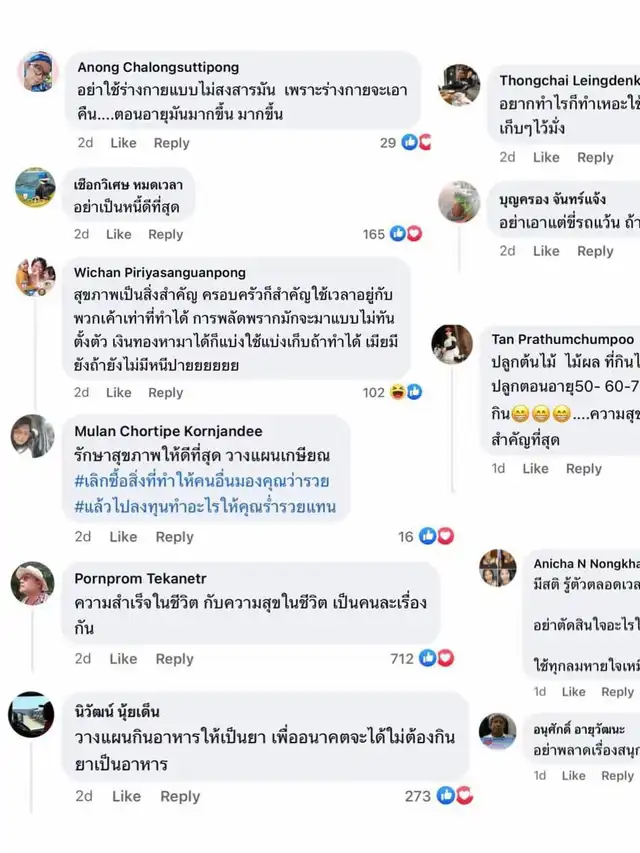Reply to Wichan Piriyasanguanpong's comment
The image size is (640, 853).
165,393
